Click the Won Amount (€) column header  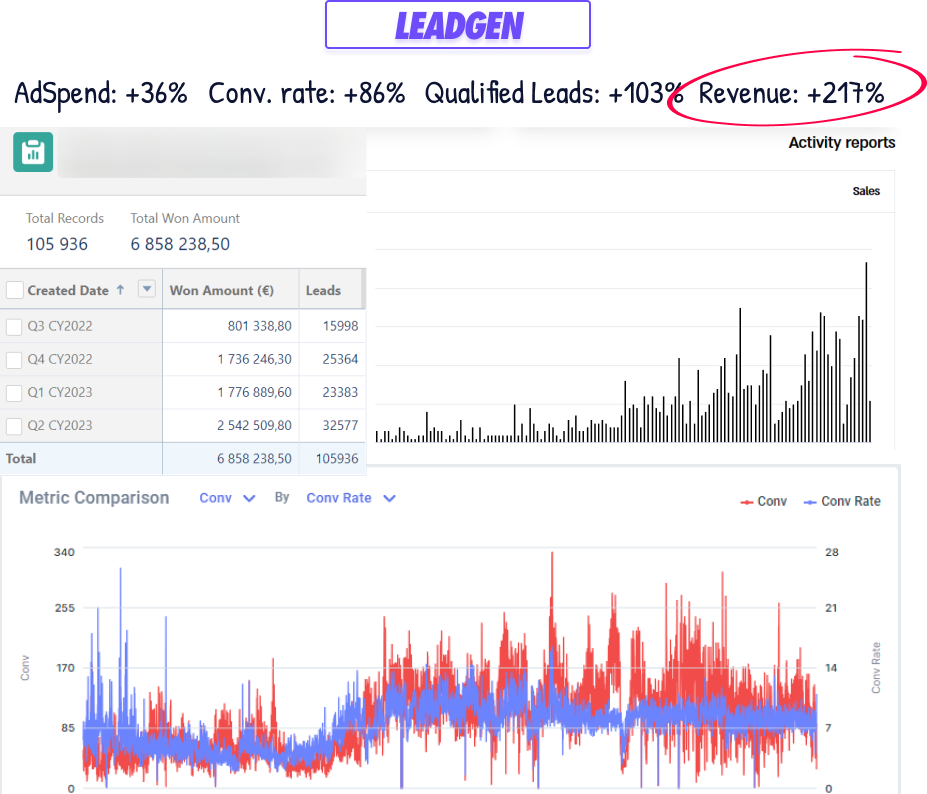222,291
